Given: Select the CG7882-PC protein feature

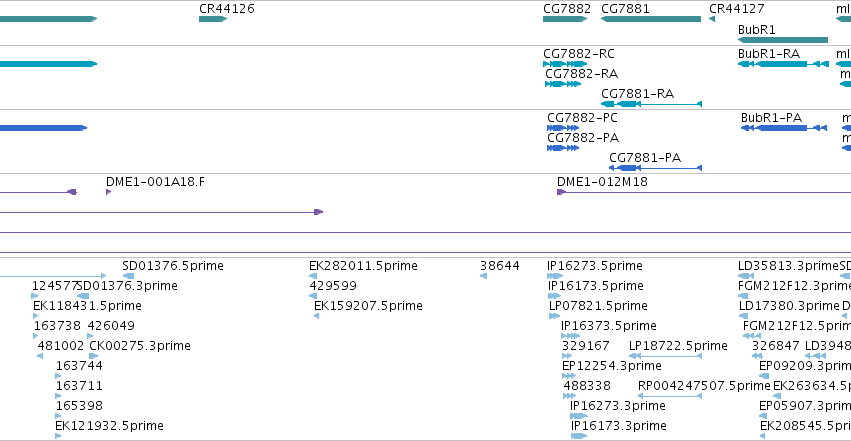Looking at the screenshot, I should [563, 128].
